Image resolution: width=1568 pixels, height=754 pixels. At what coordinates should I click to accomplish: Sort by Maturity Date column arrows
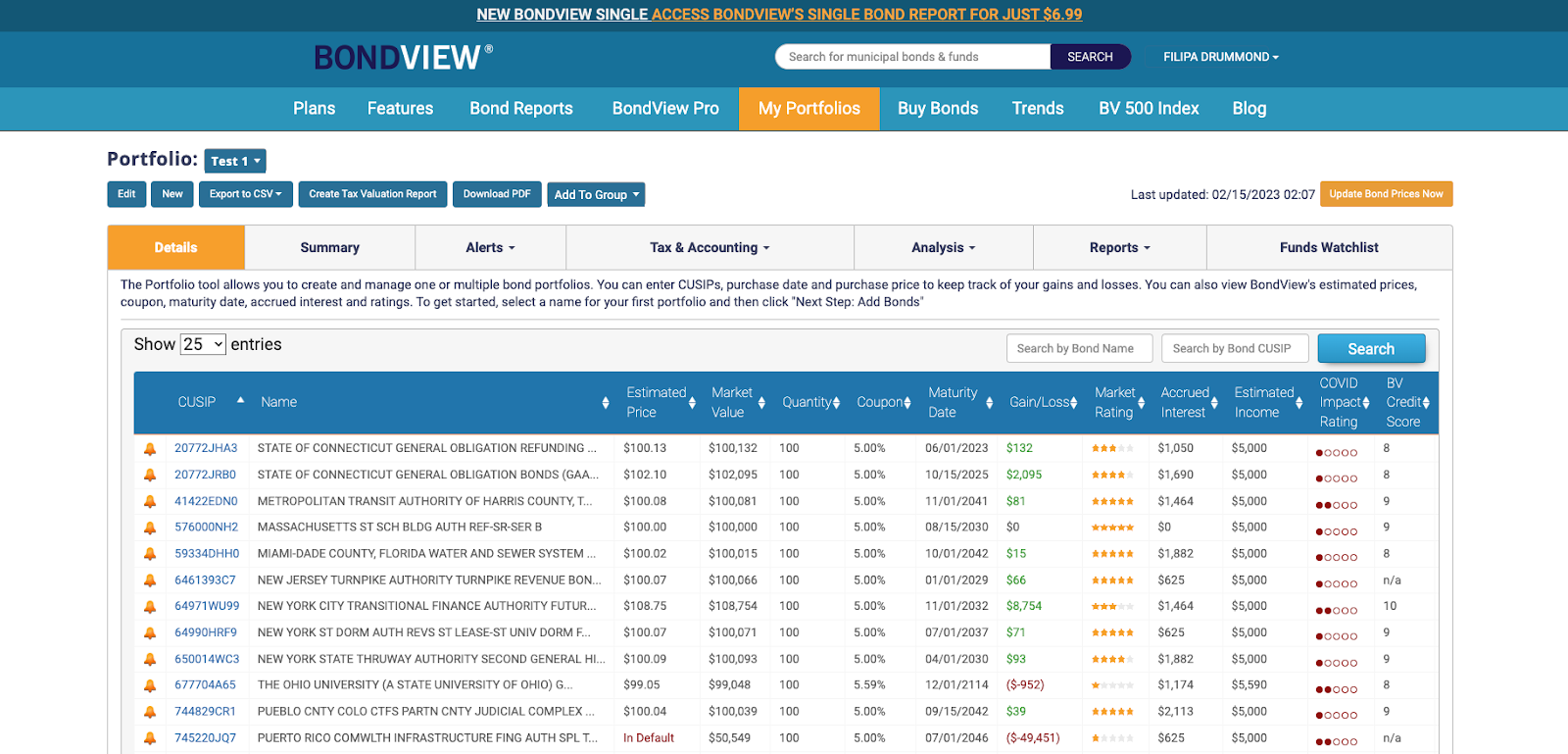(989, 403)
